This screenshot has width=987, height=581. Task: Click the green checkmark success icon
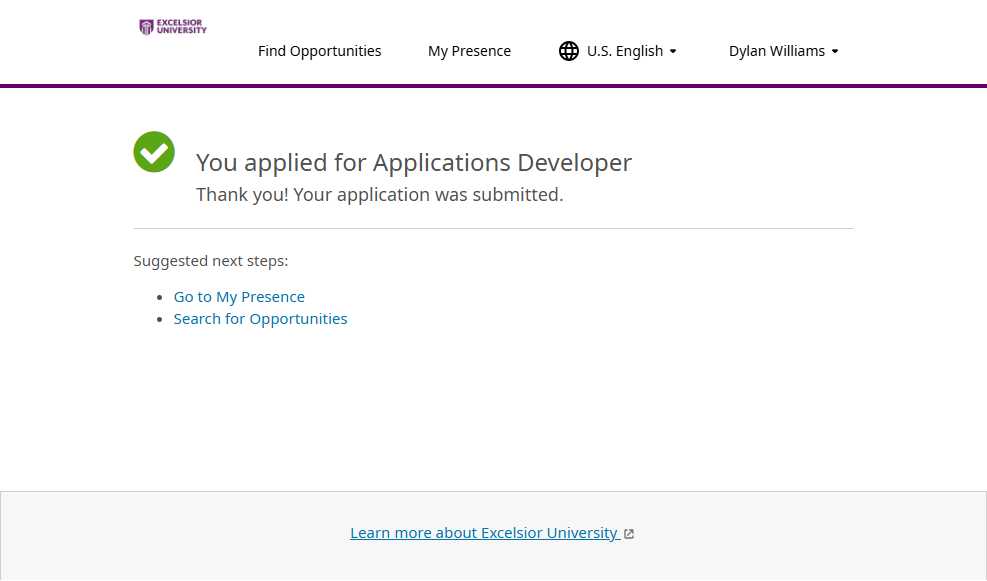tap(154, 152)
